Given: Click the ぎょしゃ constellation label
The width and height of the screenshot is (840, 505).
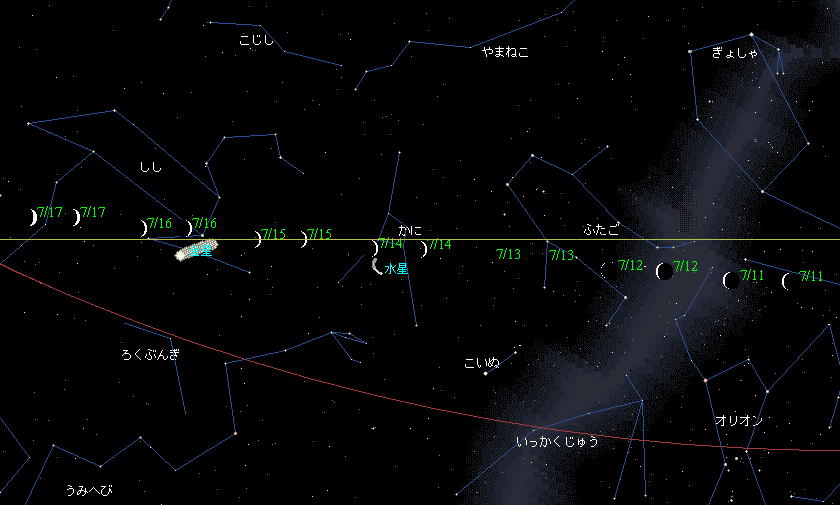Looking at the screenshot, I should point(735,54).
